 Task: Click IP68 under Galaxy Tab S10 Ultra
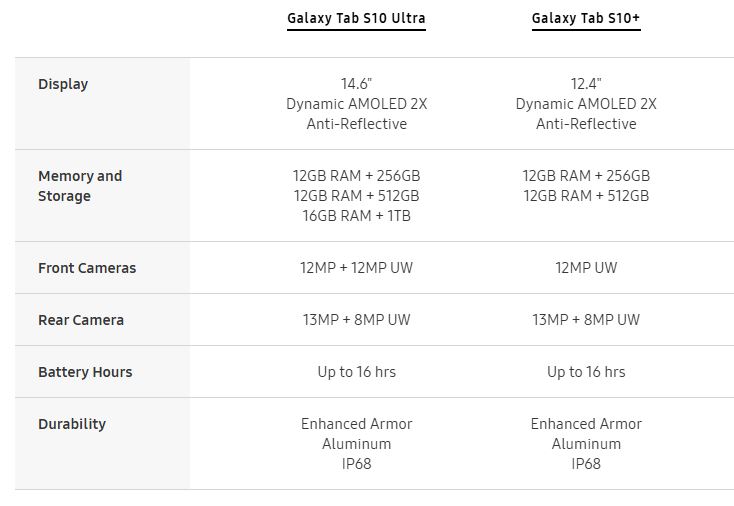(356, 464)
